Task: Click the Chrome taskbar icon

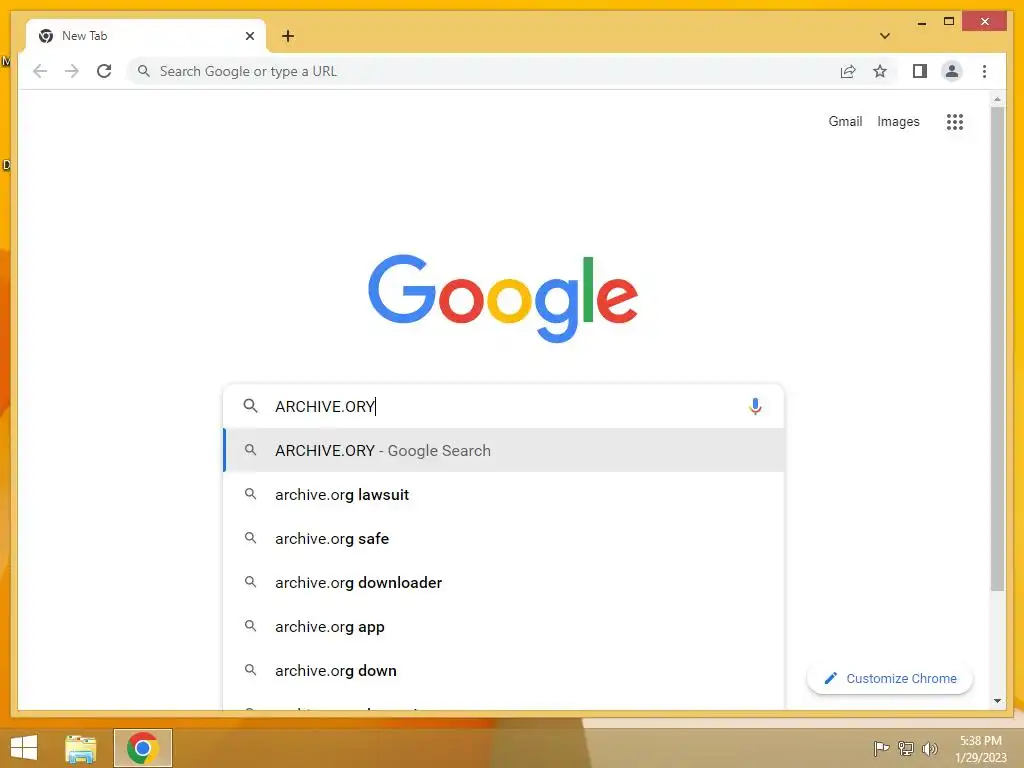Action: pos(143,748)
